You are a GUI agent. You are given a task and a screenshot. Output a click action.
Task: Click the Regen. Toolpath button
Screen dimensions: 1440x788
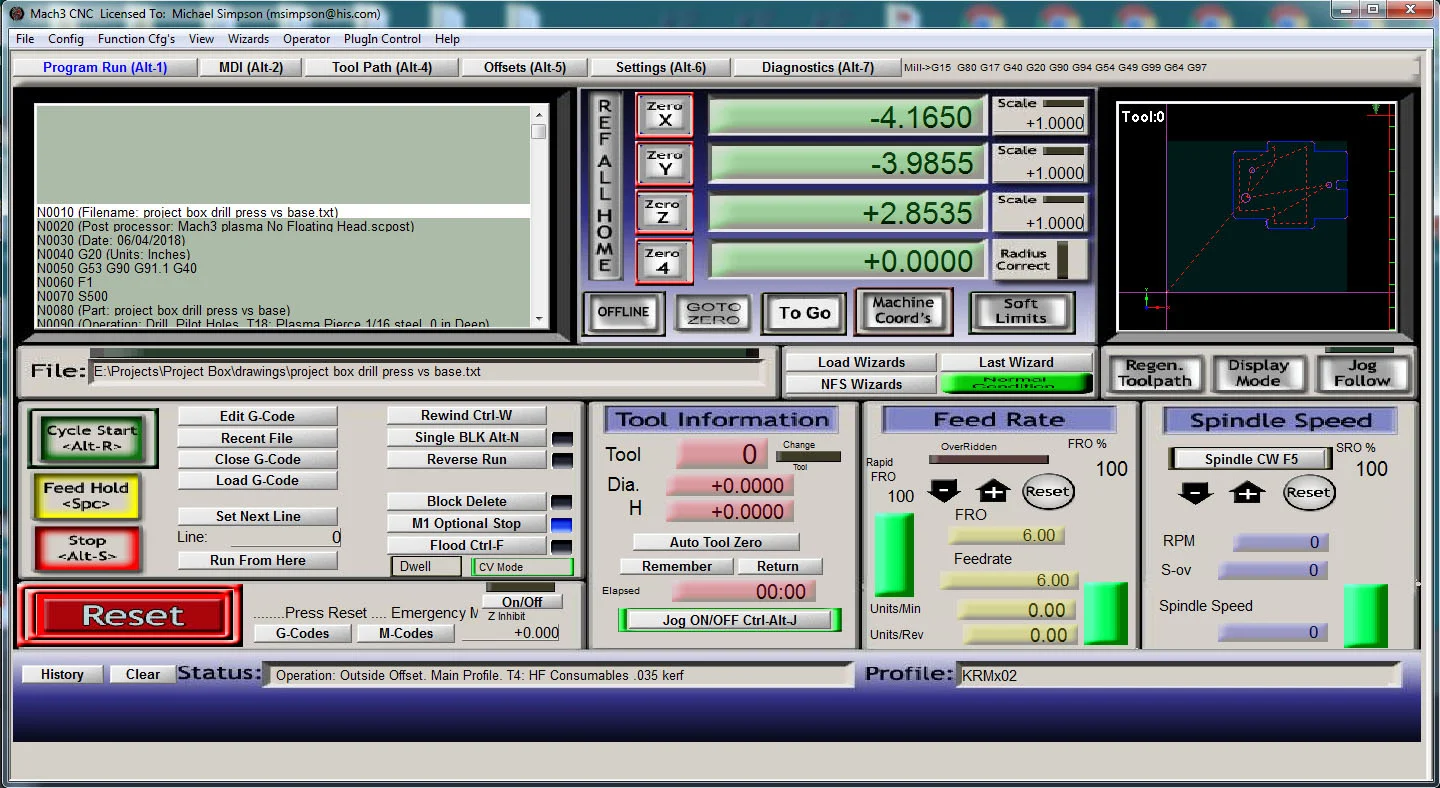(x=1155, y=373)
